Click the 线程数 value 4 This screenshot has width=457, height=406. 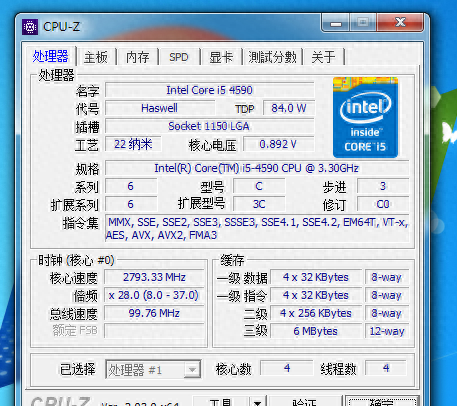tap(386, 368)
